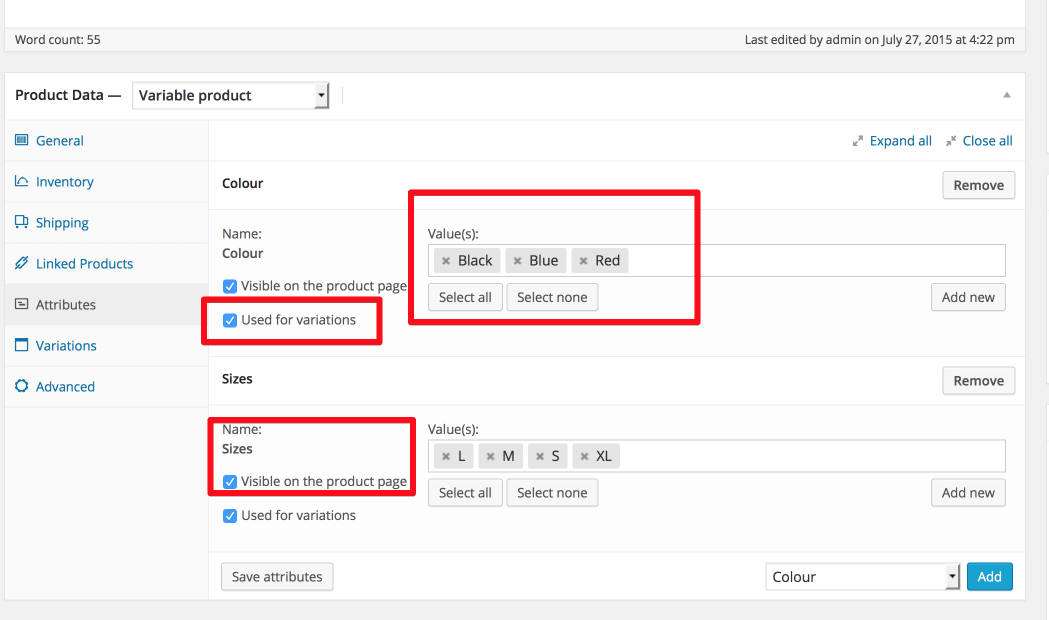1049x620 pixels.
Task: Select none for Colour values
Action: tap(552, 297)
